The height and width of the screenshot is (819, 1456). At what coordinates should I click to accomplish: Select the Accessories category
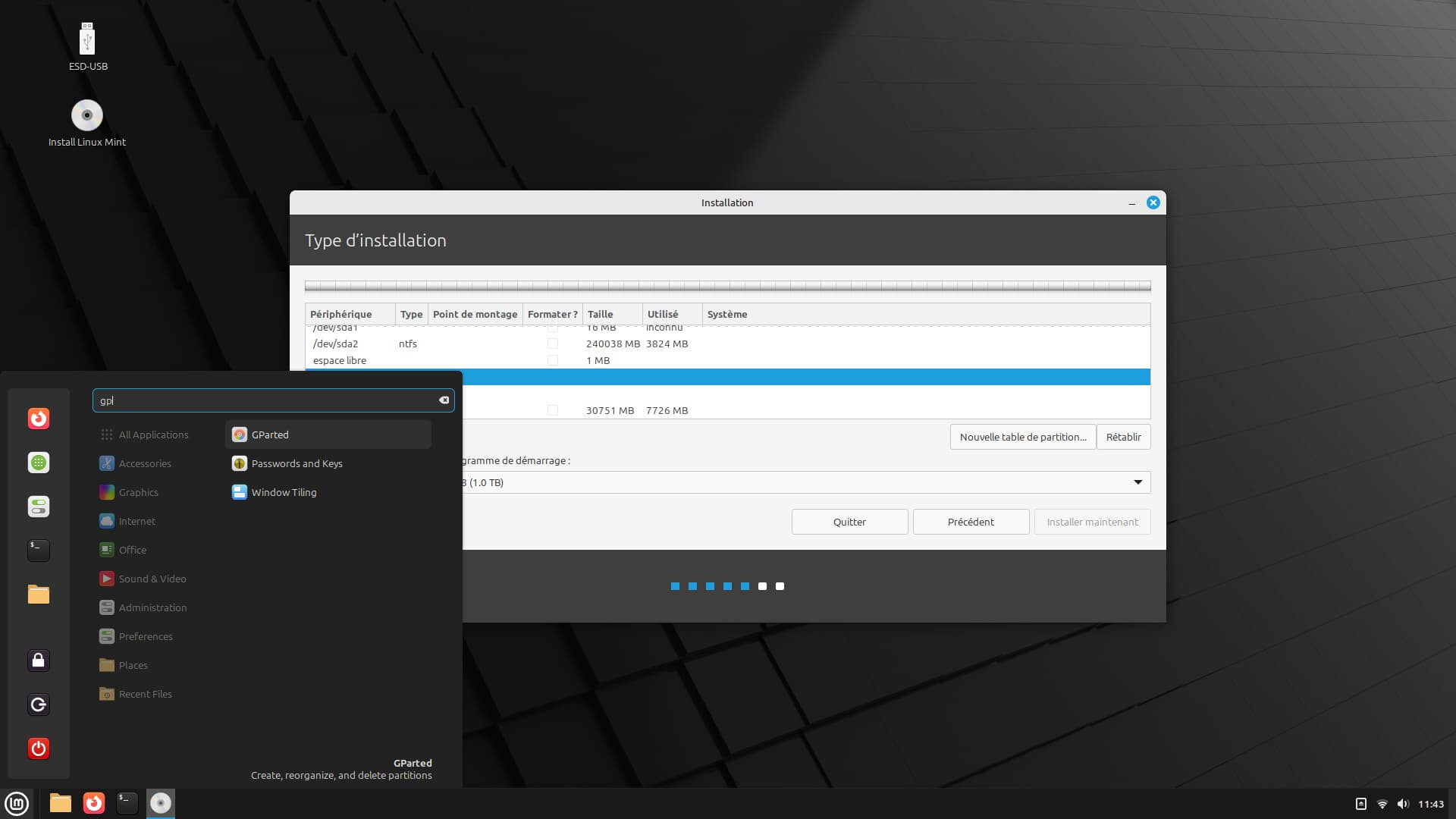pyautogui.click(x=144, y=463)
